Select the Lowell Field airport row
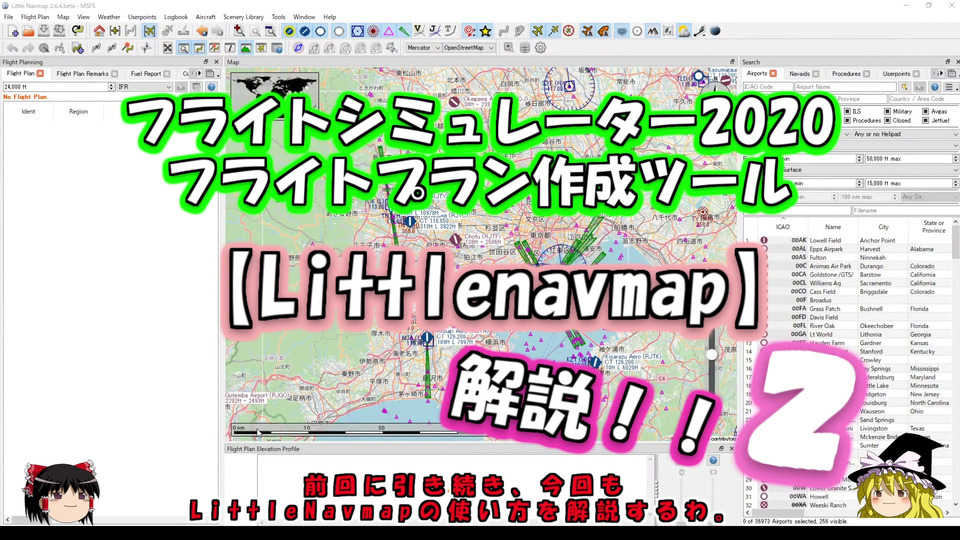The image size is (960, 540). point(849,241)
